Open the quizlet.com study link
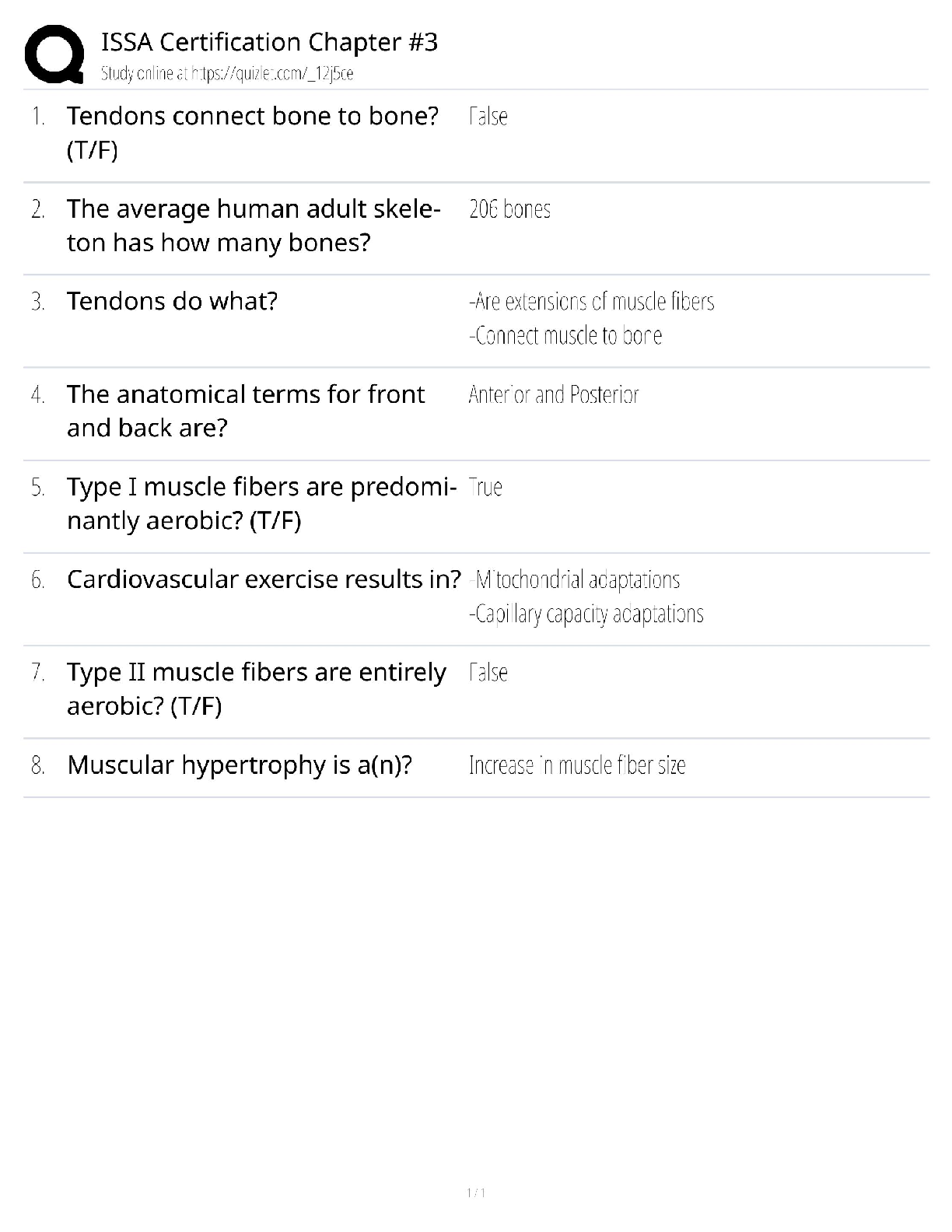 coord(227,74)
